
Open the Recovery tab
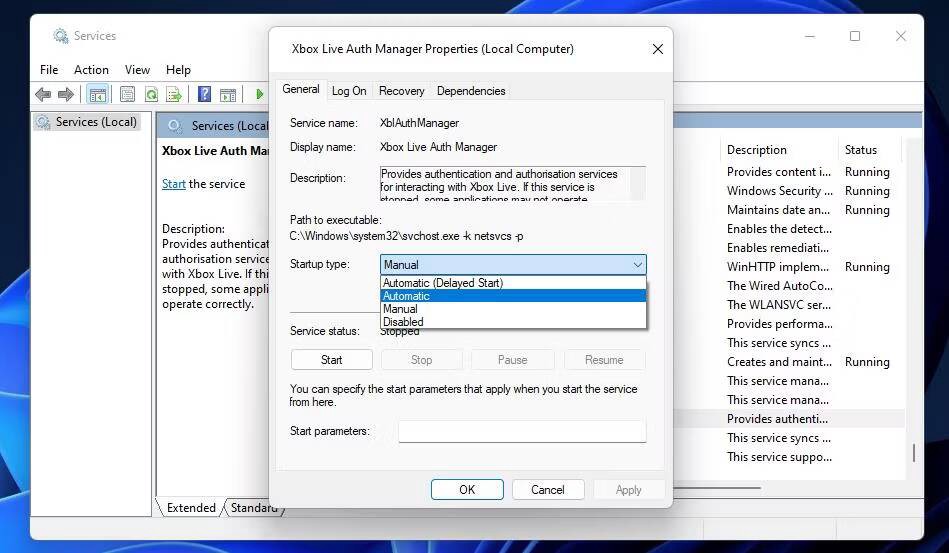pyautogui.click(x=401, y=91)
